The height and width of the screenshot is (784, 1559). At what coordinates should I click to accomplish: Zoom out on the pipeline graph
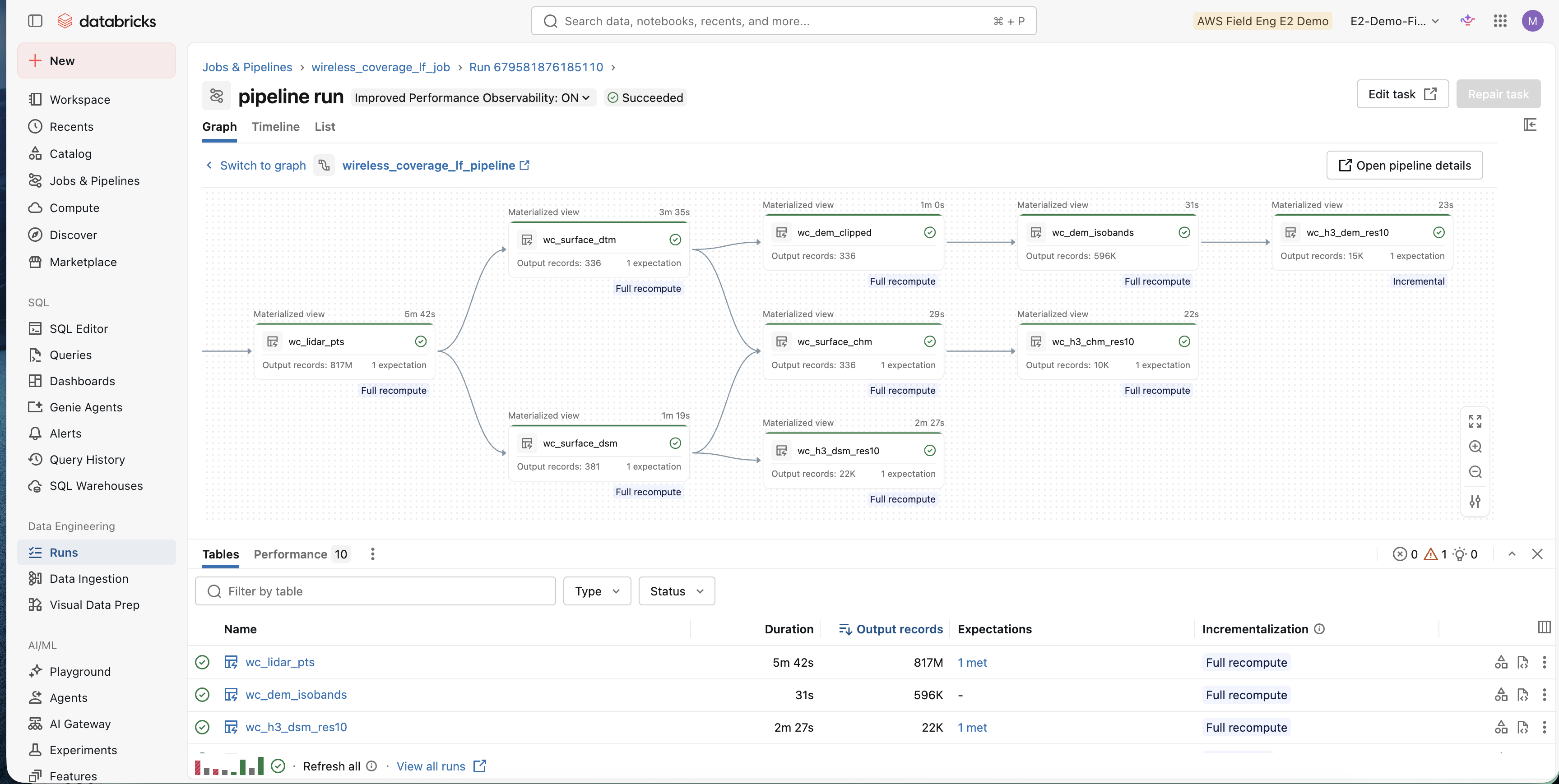1475,472
